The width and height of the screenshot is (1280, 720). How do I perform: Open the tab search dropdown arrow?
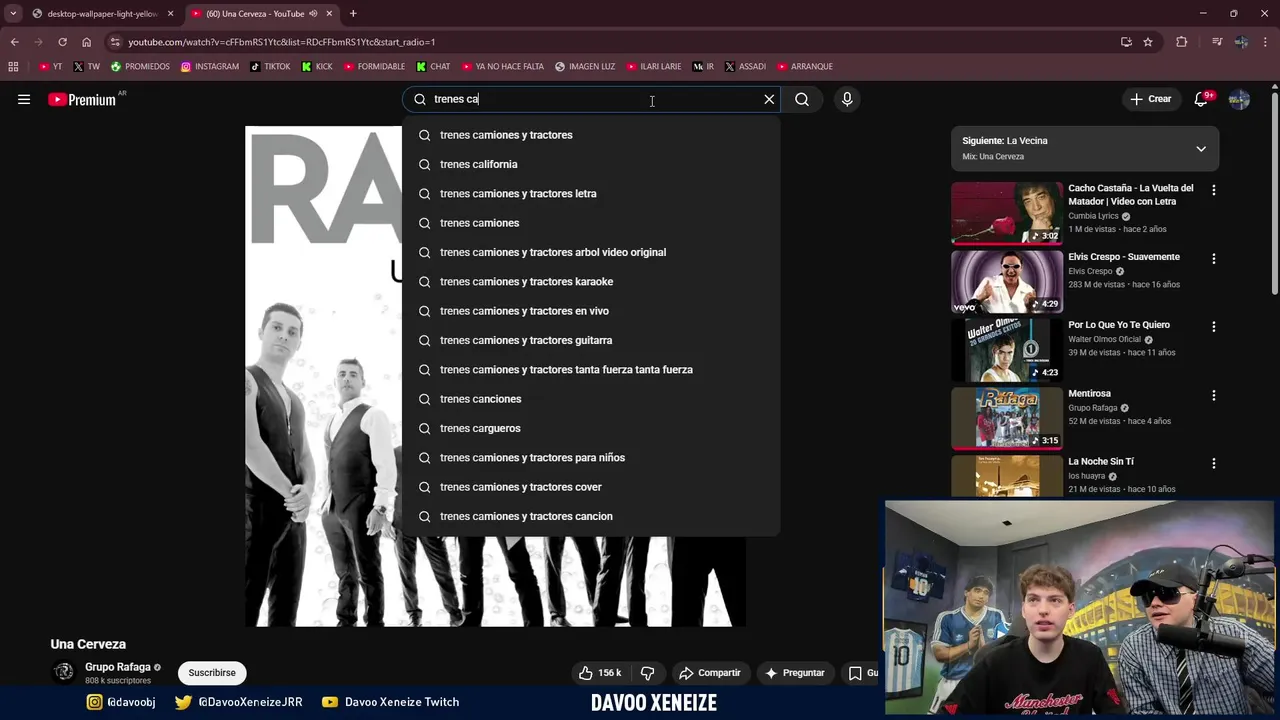pos(12,14)
